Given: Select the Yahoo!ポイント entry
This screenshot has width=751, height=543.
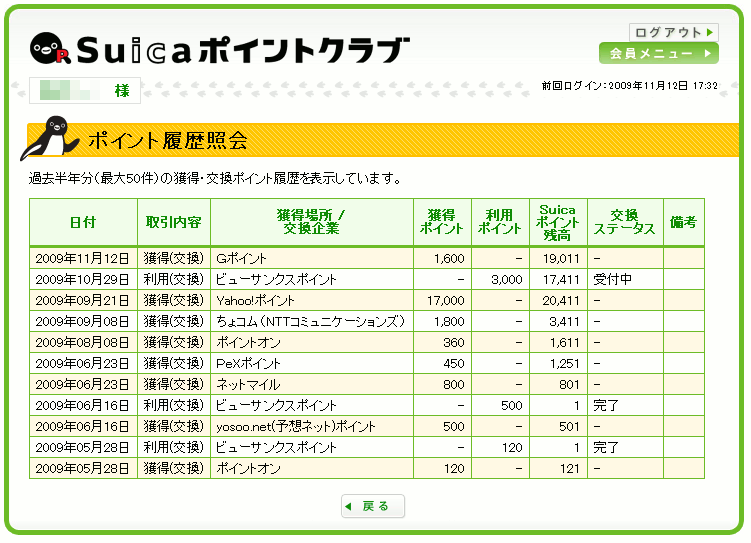Looking at the screenshot, I should click(x=255, y=301).
